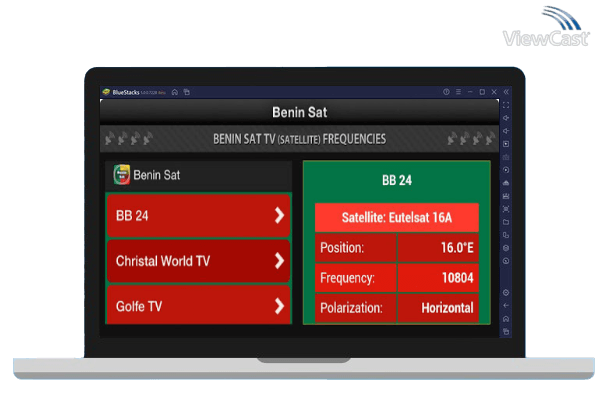
Task: Click the Android back arrow in the sidebar
Action: point(506,306)
